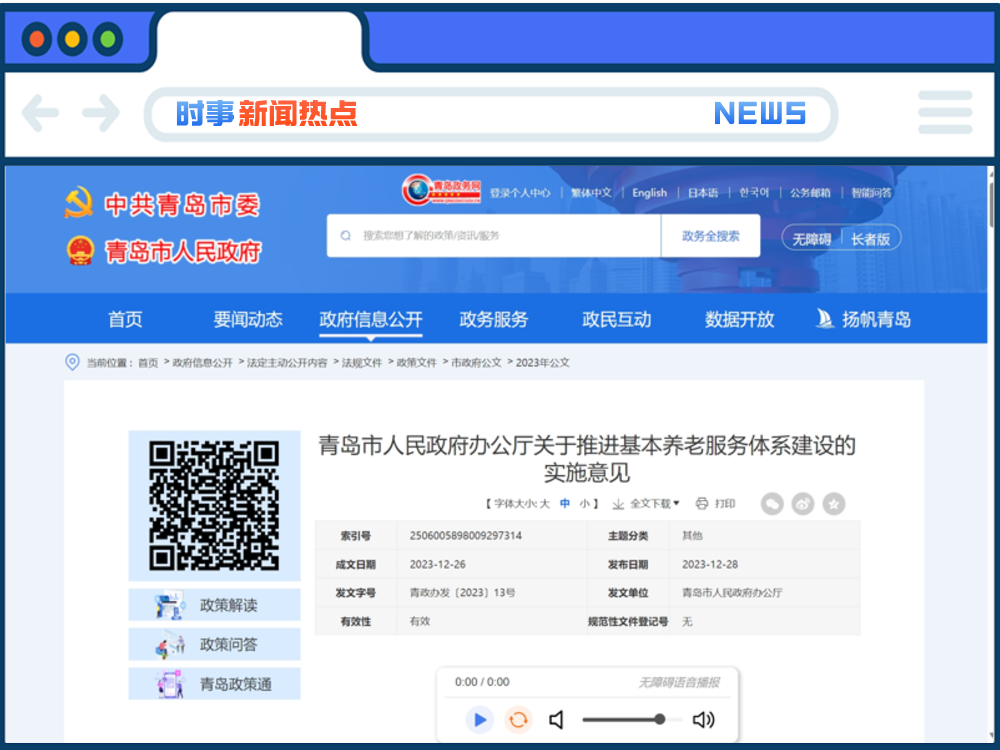The height and width of the screenshot is (750, 1000).
Task: Open the 政民互动 section
Action: point(617,319)
